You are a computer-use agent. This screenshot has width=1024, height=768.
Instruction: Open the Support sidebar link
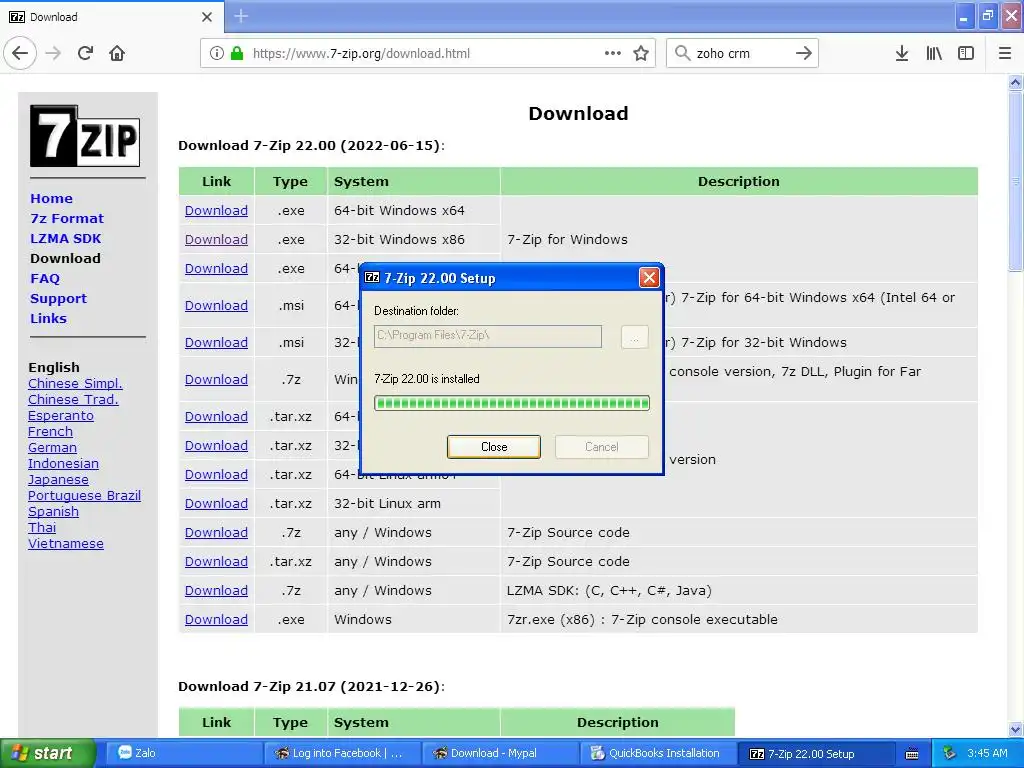[x=58, y=298]
